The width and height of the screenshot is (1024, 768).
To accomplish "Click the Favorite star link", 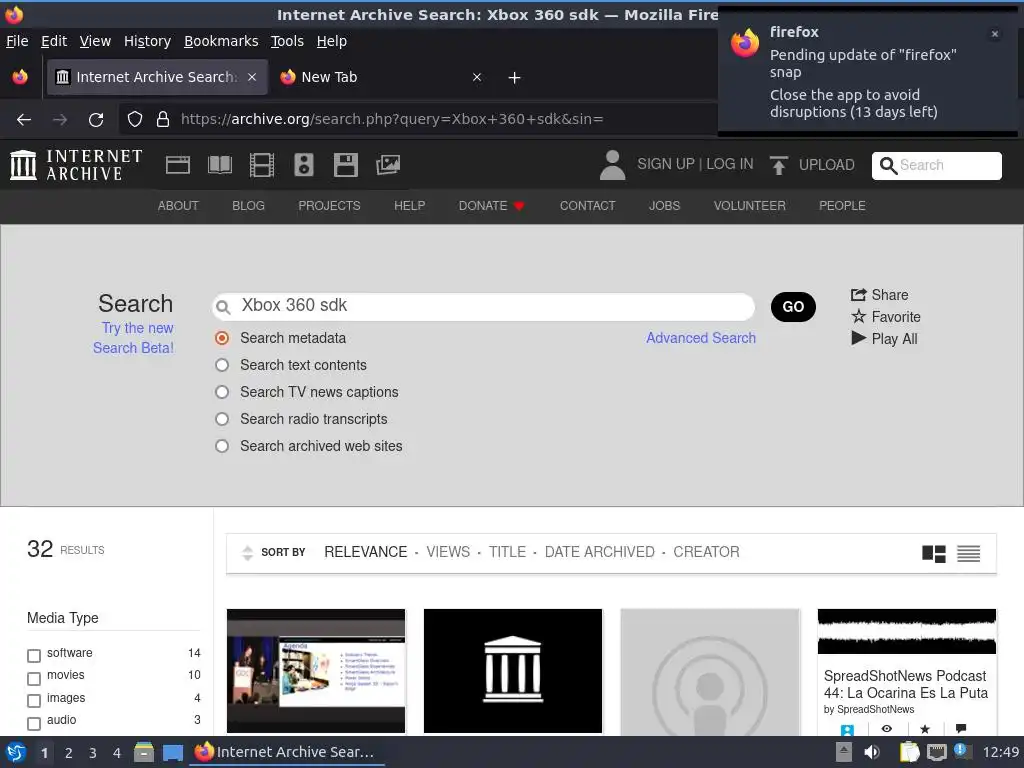I will [x=886, y=317].
